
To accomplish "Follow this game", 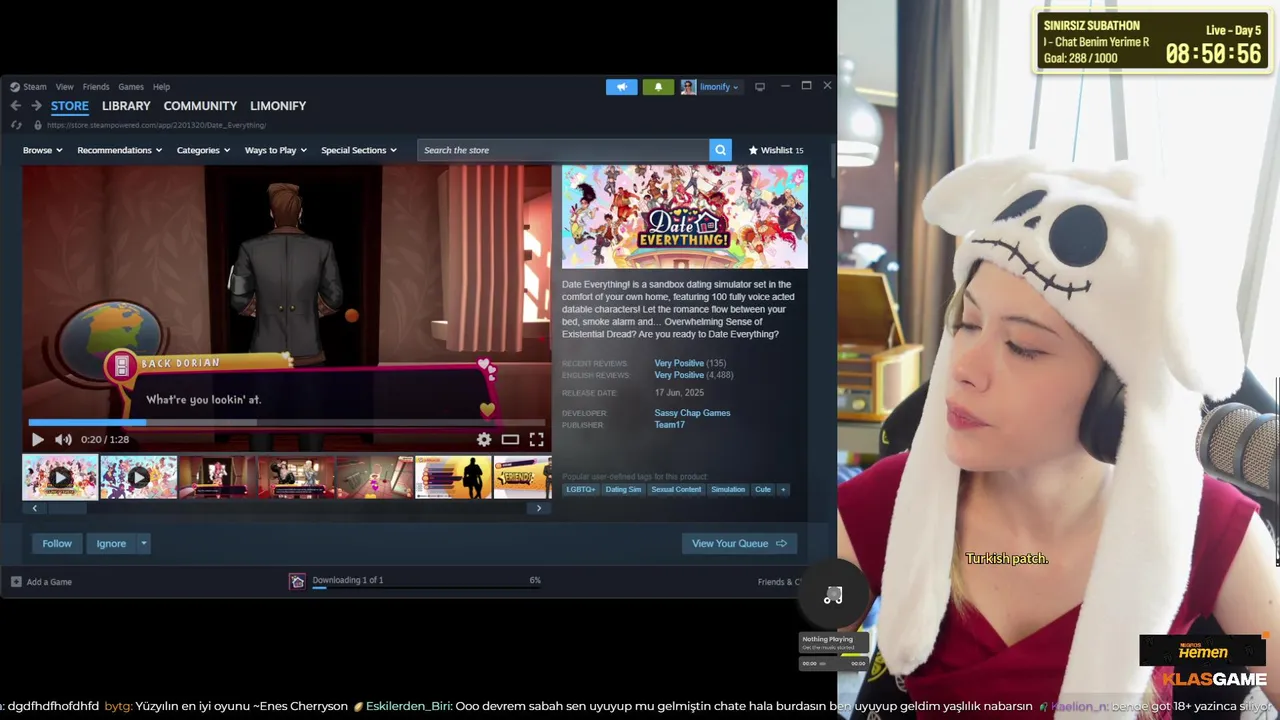I will coord(57,543).
